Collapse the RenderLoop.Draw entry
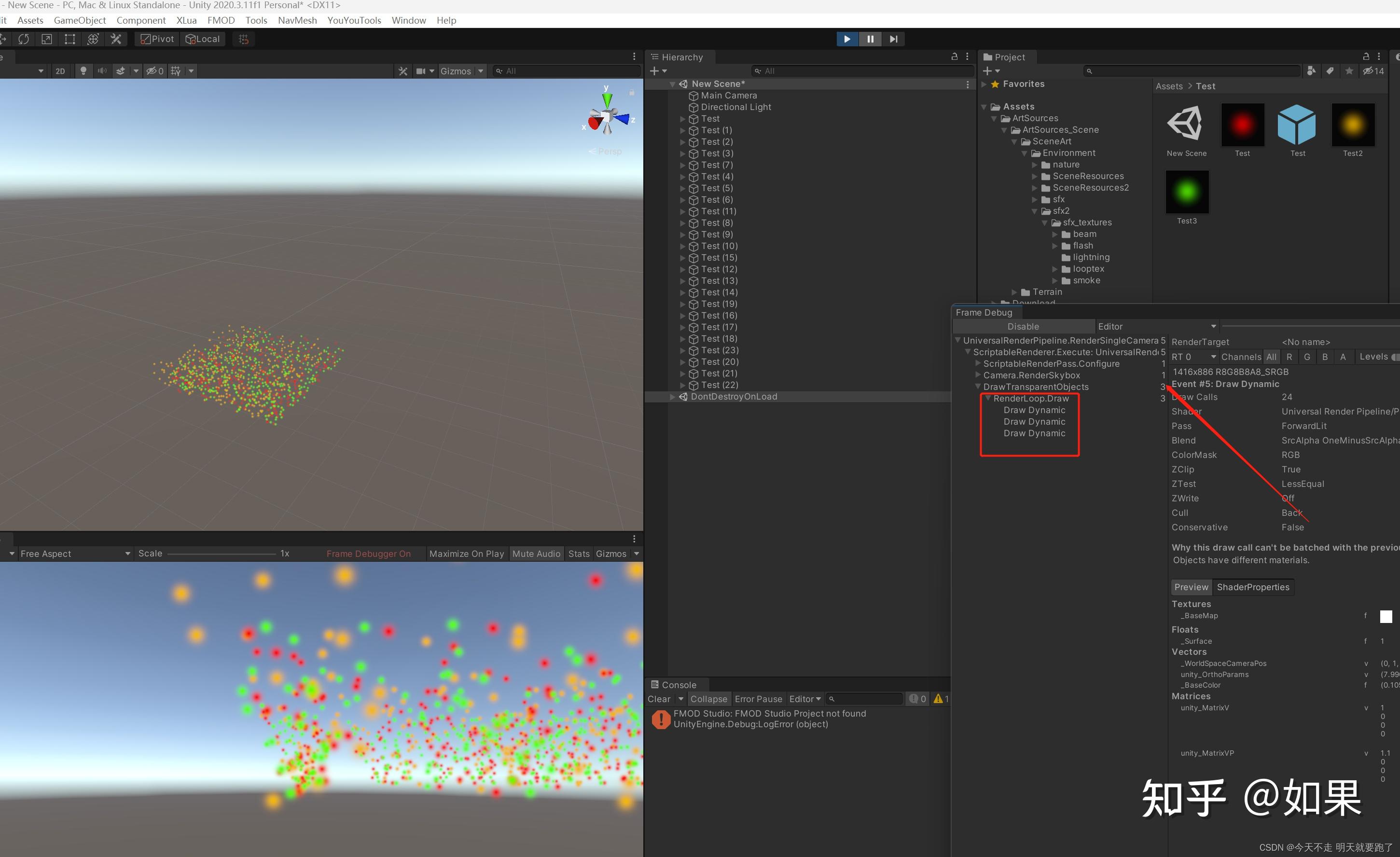 (x=988, y=399)
